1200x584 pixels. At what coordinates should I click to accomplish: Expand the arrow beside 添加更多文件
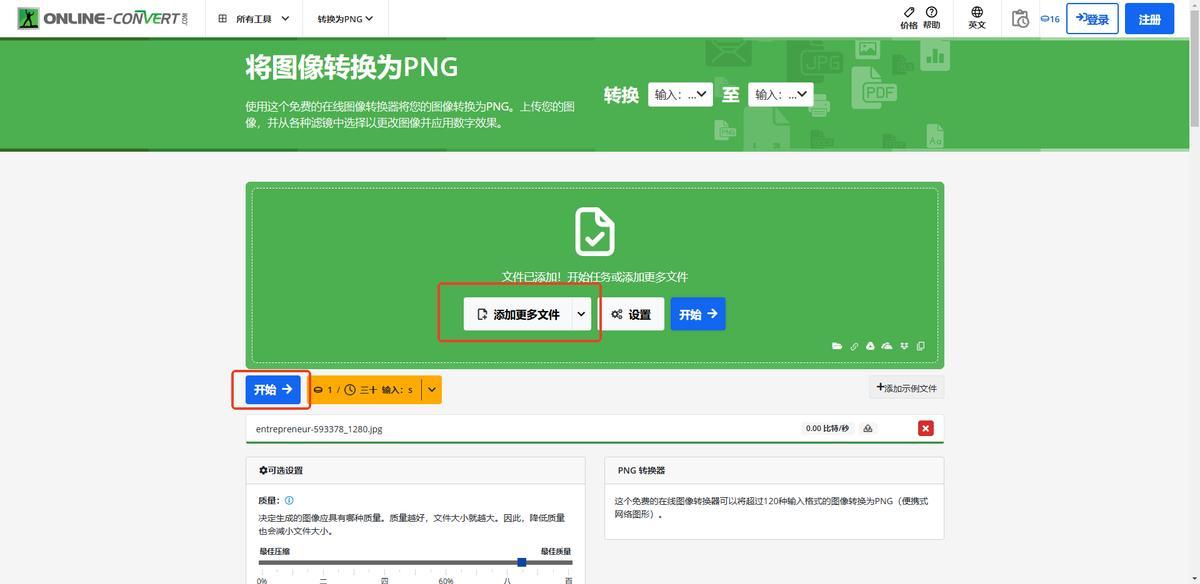tap(581, 314)
